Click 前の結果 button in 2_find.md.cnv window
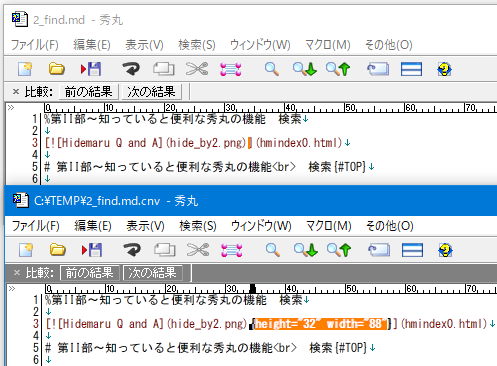Screen dimensions: 497x366 point(89,273)
